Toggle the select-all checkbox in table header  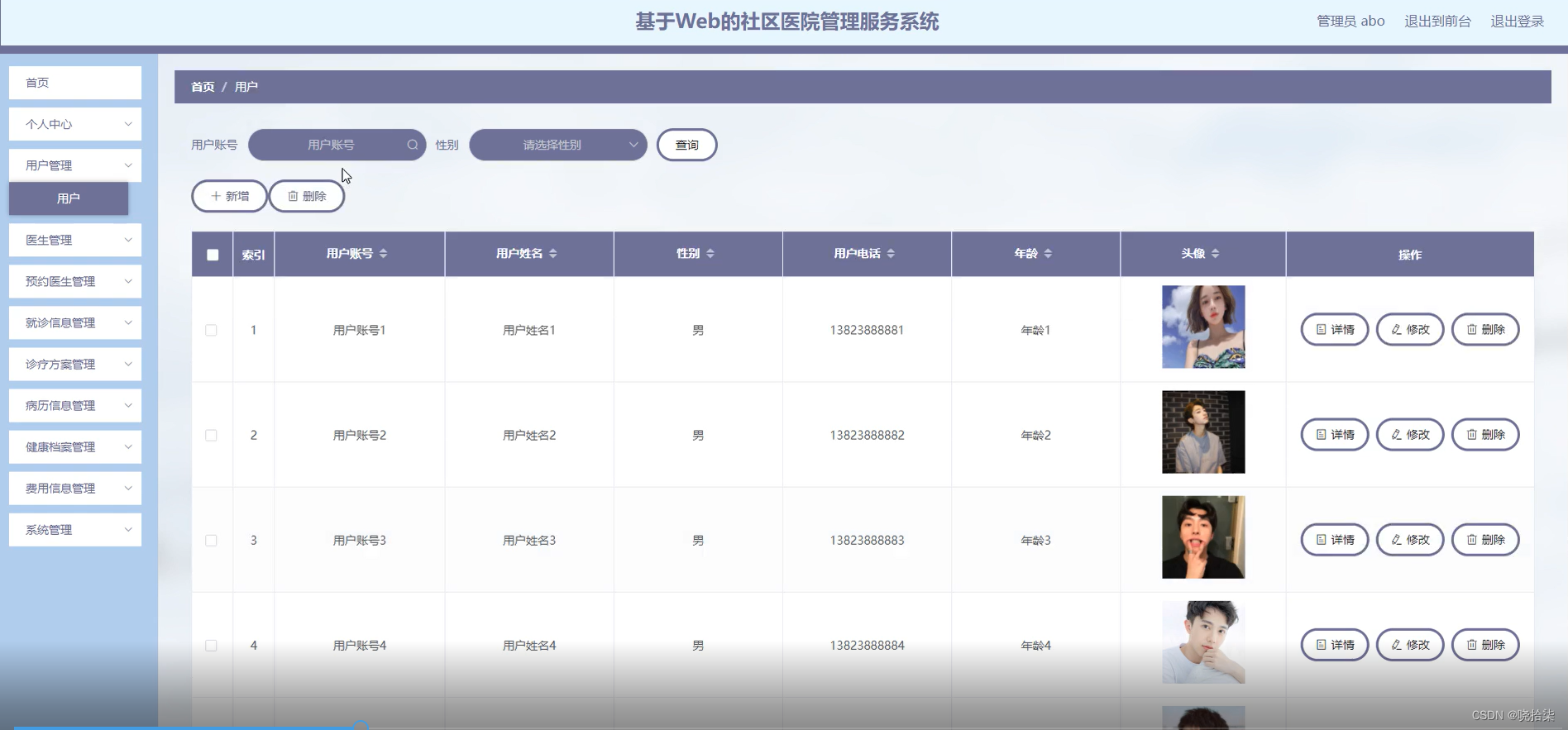pyautogui.click(x=213, y=255)
